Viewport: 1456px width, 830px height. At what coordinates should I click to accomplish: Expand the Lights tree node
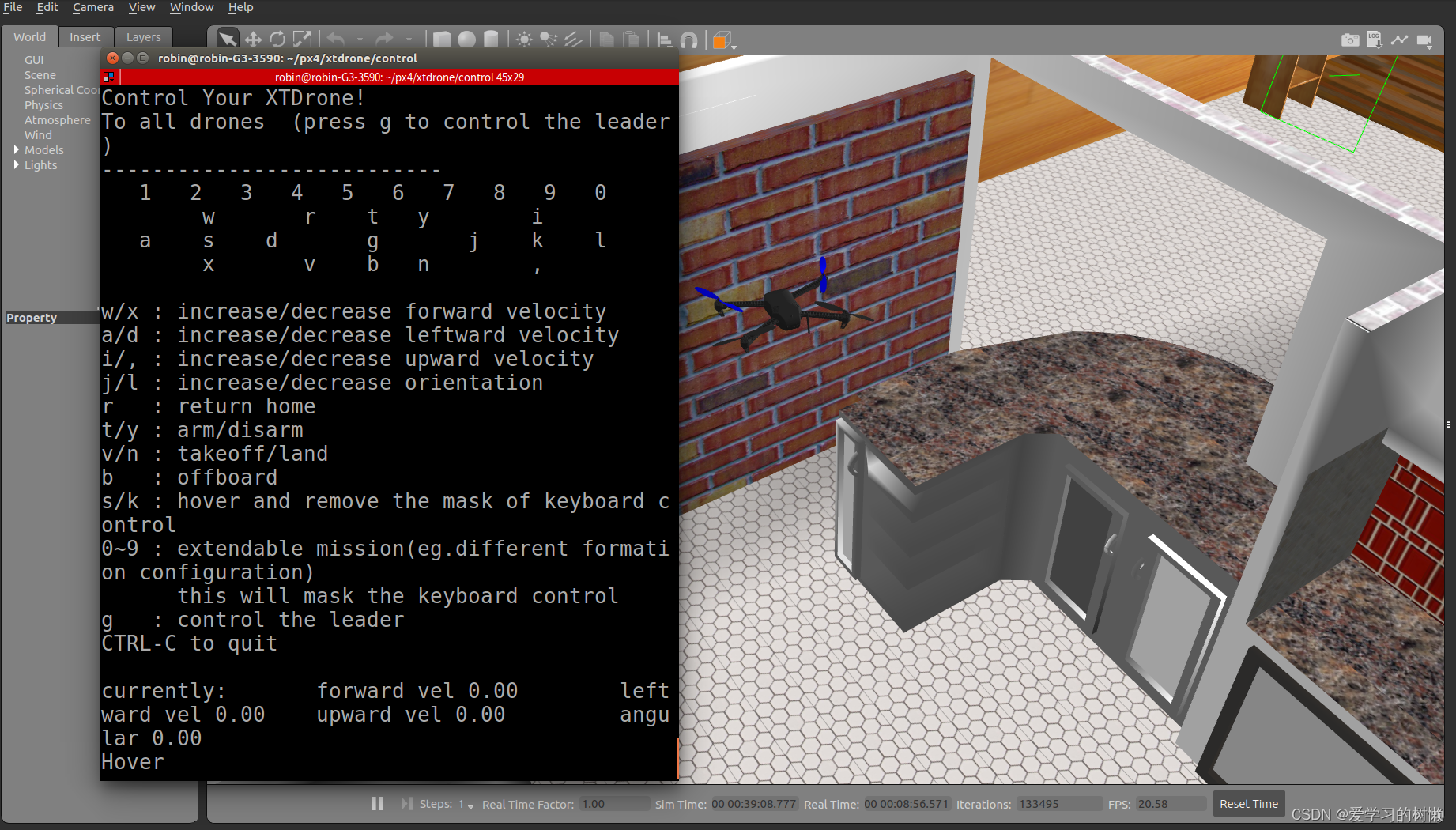(16, 164)
